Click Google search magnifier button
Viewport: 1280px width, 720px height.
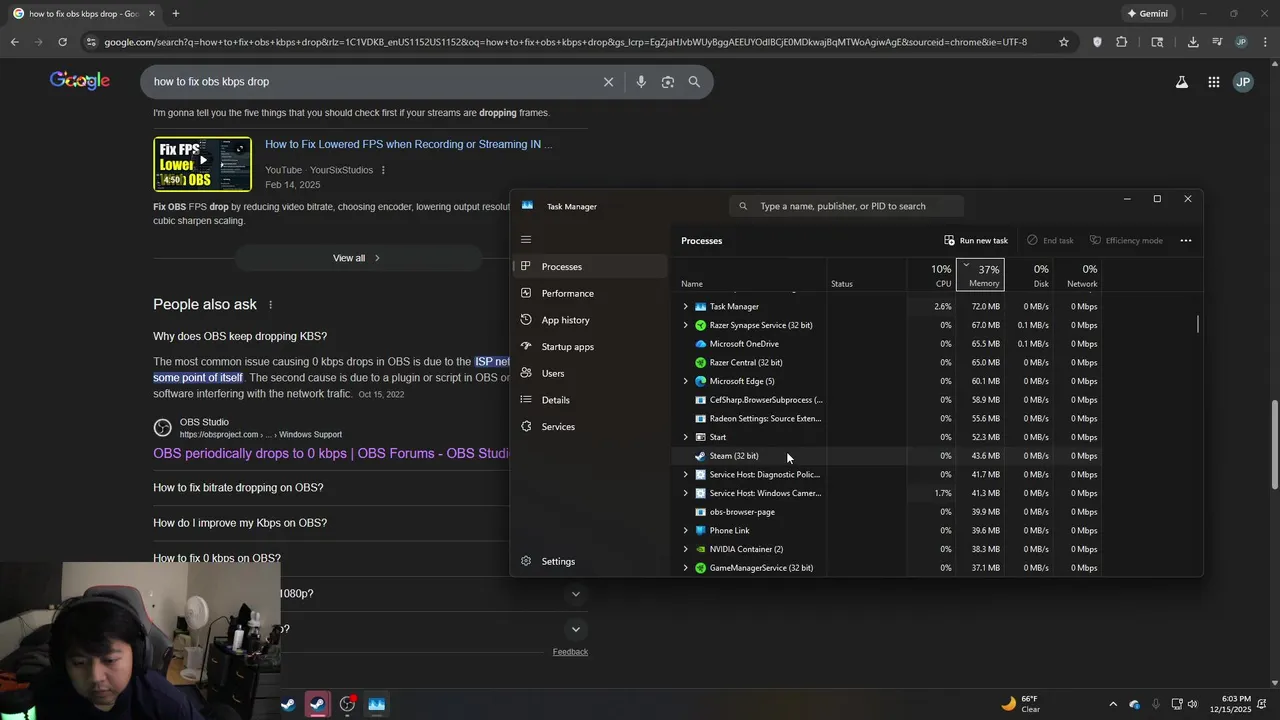coord(694,82)
